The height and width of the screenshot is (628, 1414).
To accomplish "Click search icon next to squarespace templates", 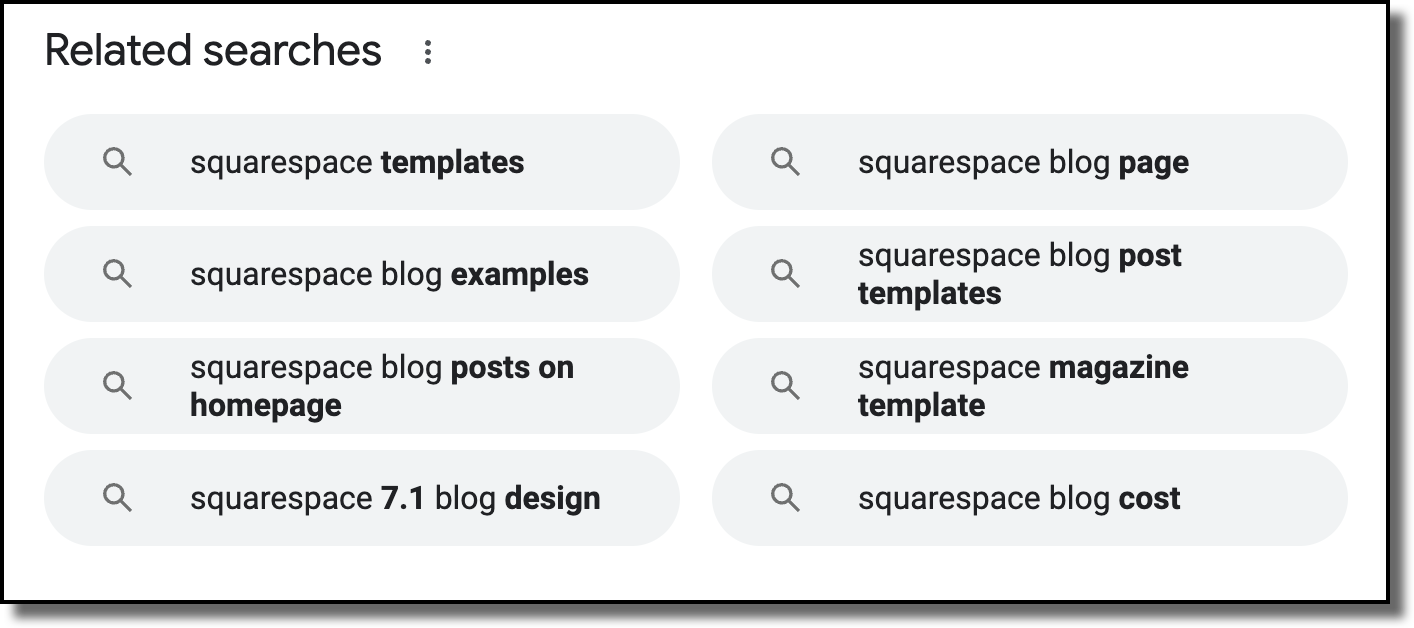I will [x=118, y=162].
